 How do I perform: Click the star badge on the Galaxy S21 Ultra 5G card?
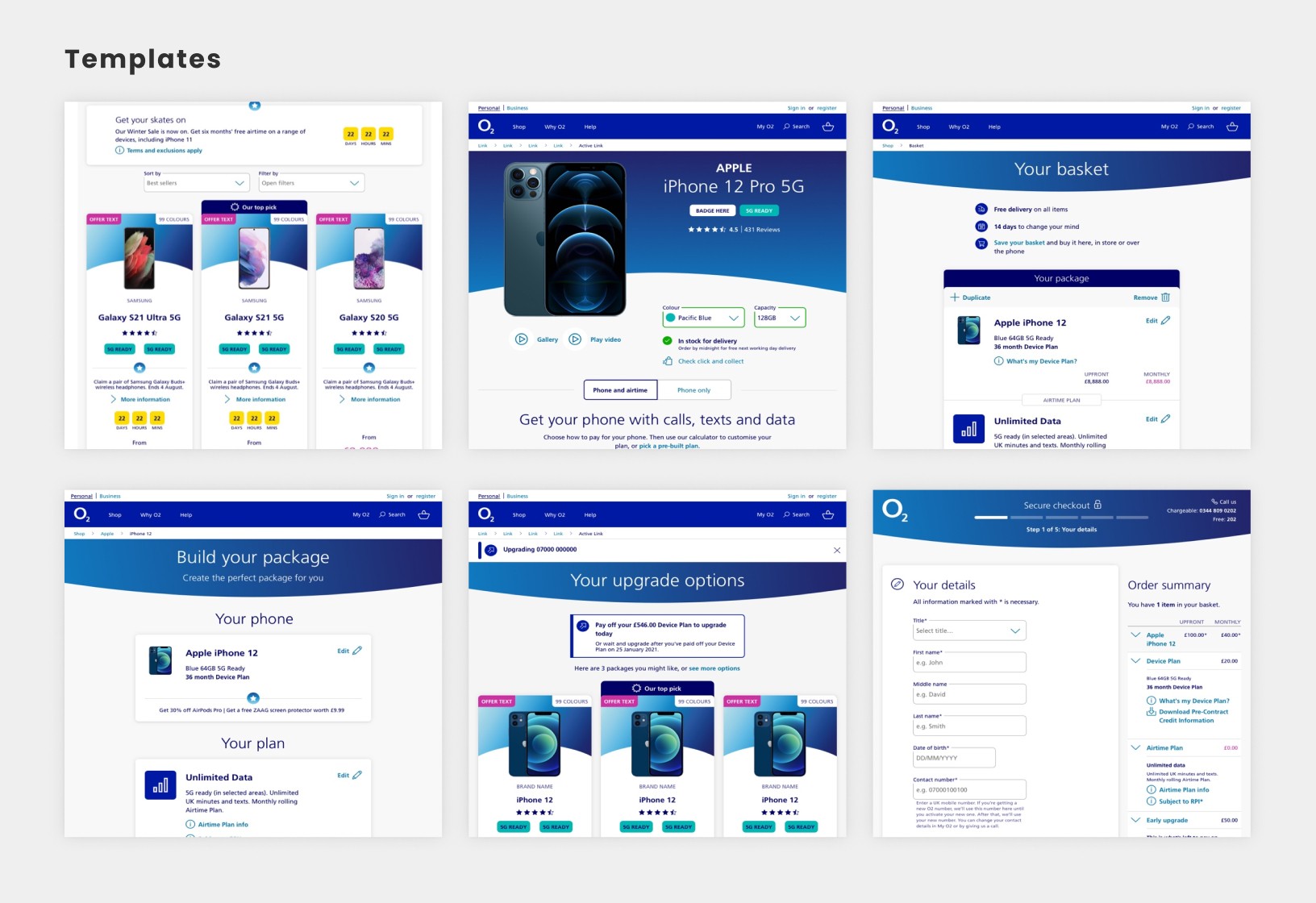[140, 368]
